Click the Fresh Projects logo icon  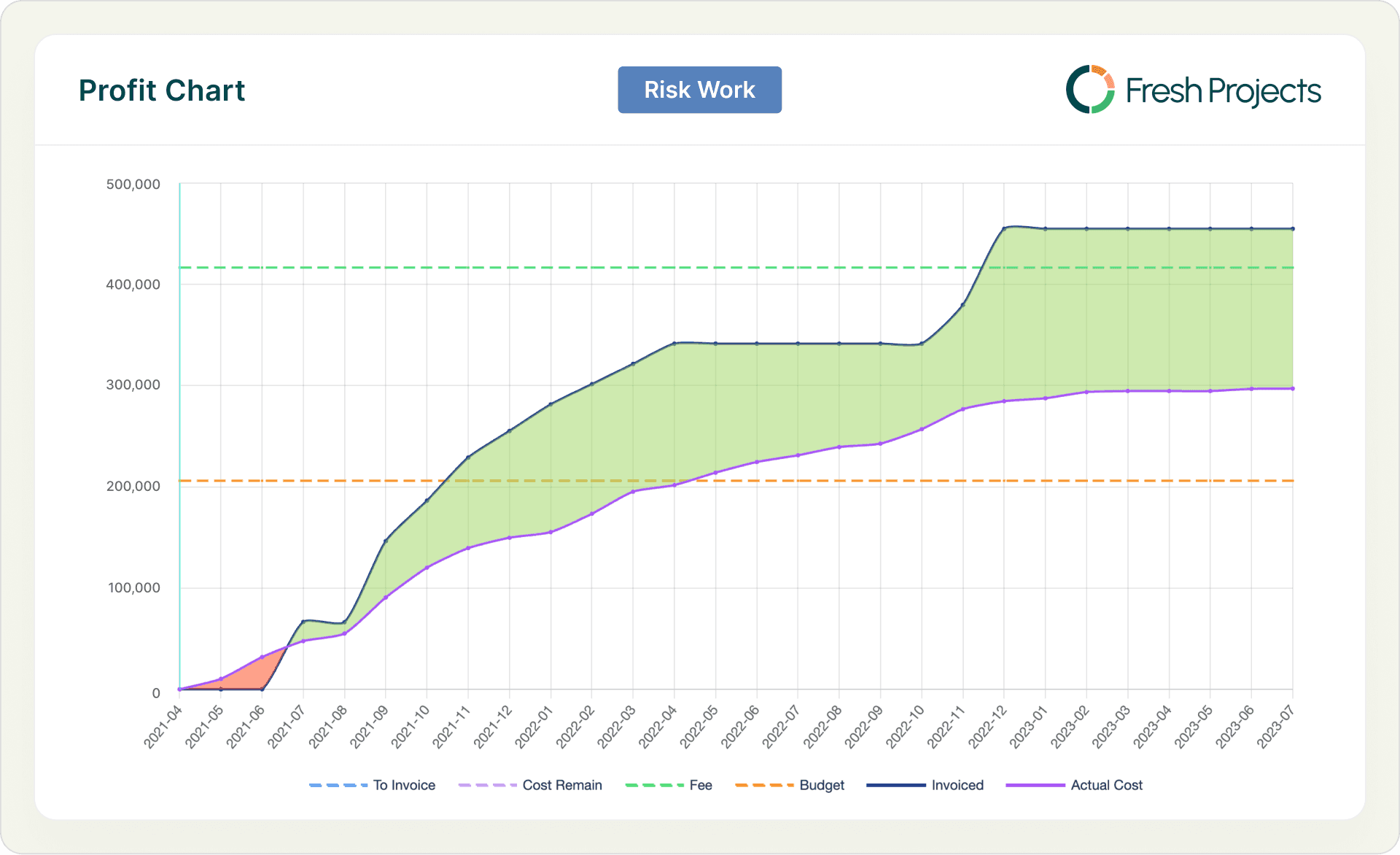(x=1090, y=90)
